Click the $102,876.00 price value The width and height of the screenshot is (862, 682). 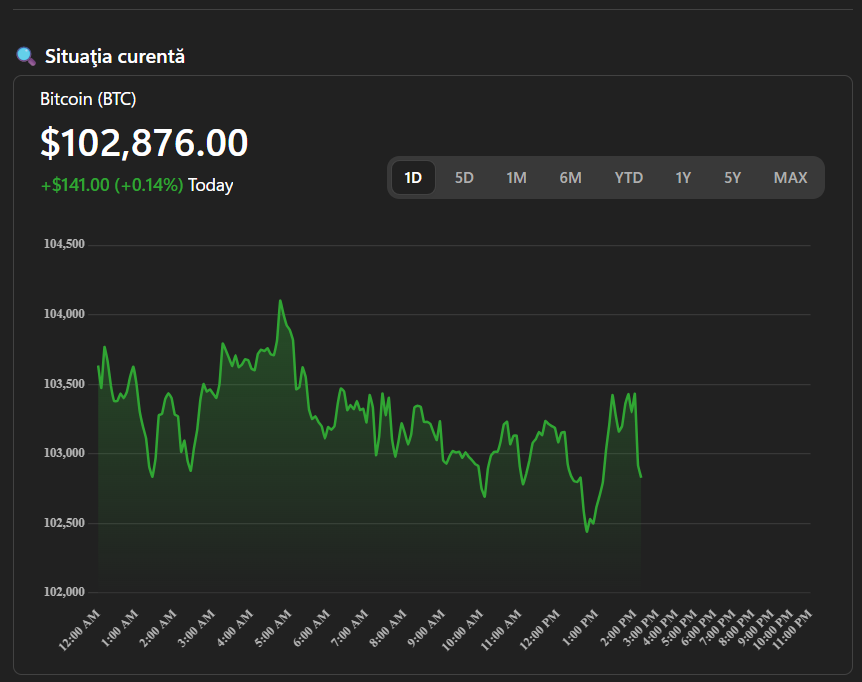(144, 143)
